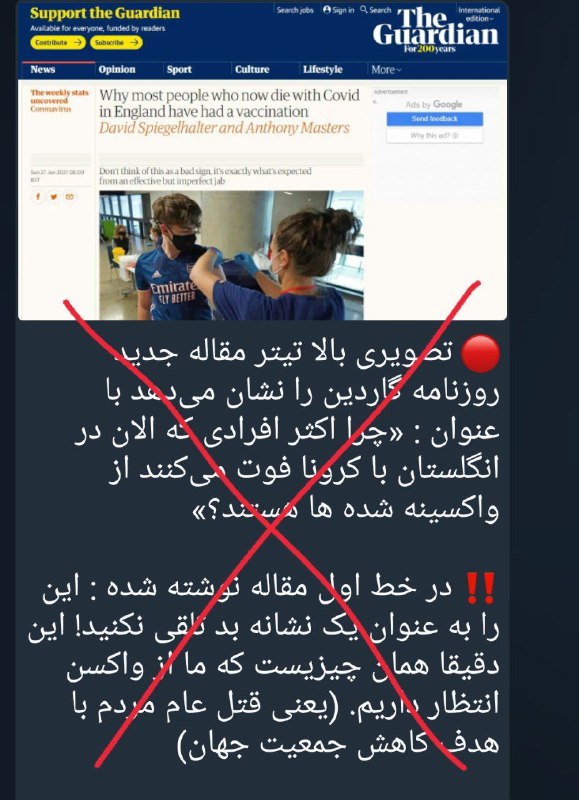The image size is (579, 800).
Task: Click the yellow Subscribe button
Action: (116, 43)
